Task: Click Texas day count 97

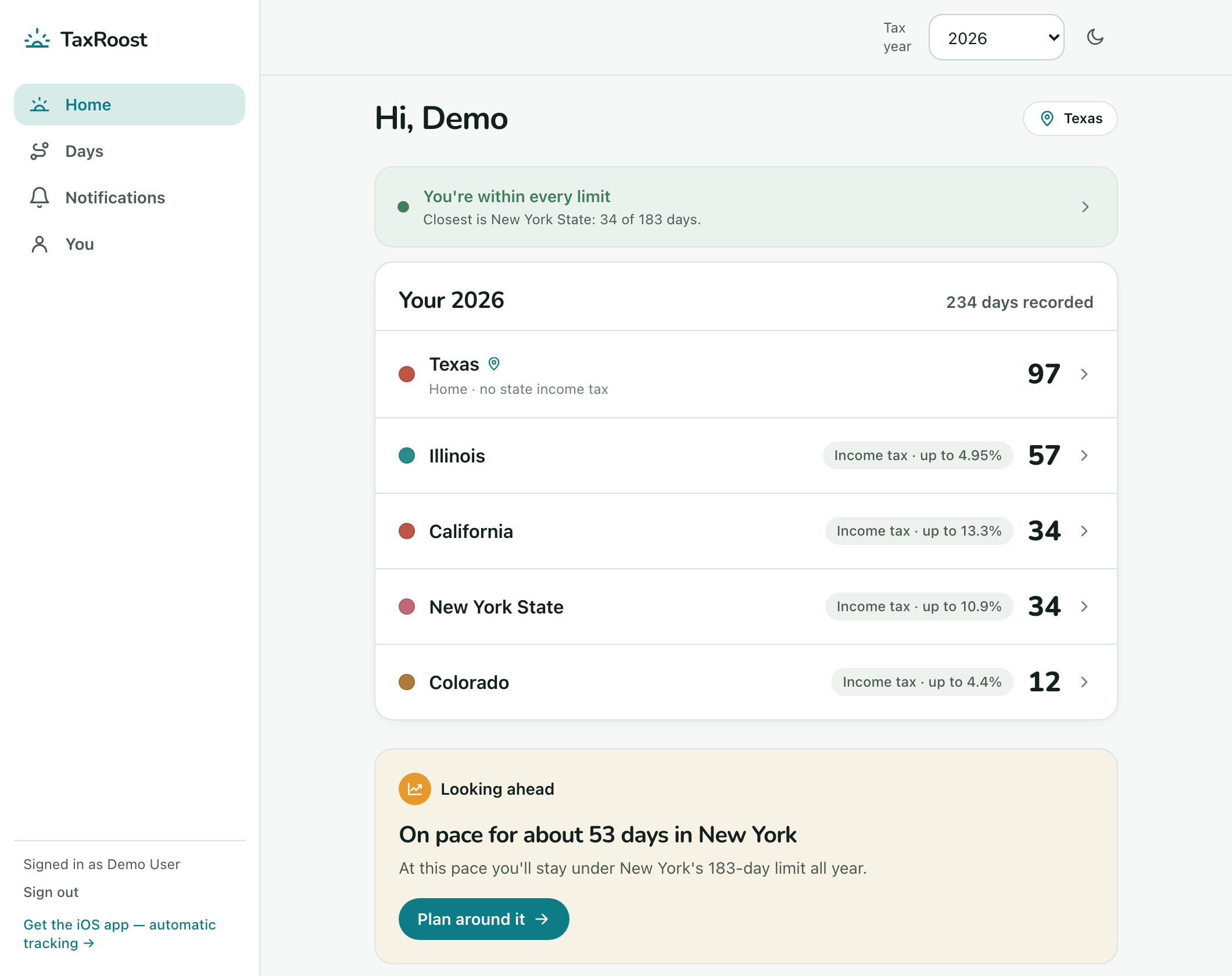Action: (x=1044, y=374)
